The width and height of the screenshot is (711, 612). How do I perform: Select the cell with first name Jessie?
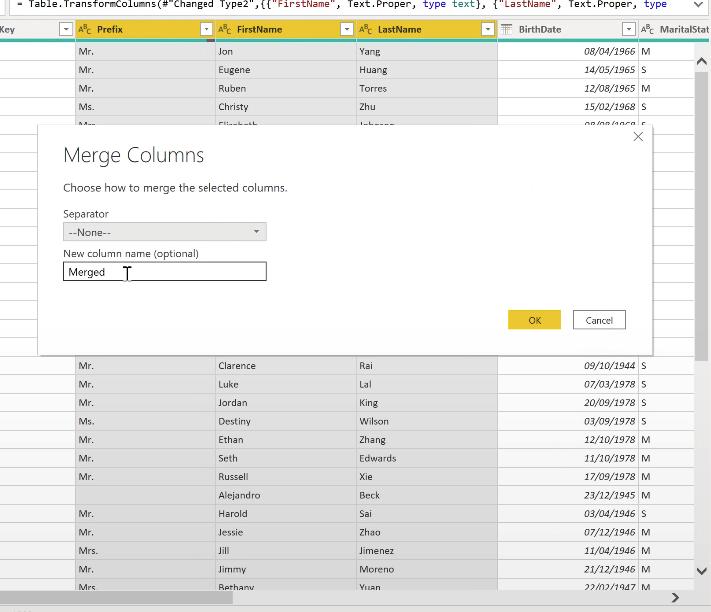tap(286, 532)
